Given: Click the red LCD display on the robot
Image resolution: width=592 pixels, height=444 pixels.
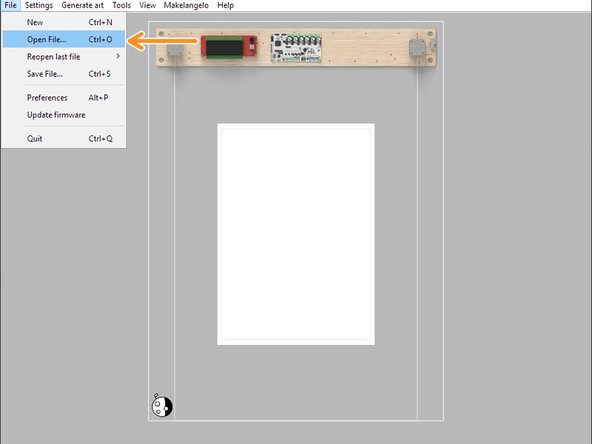Looking at the screenshot, I should point(229,47).
